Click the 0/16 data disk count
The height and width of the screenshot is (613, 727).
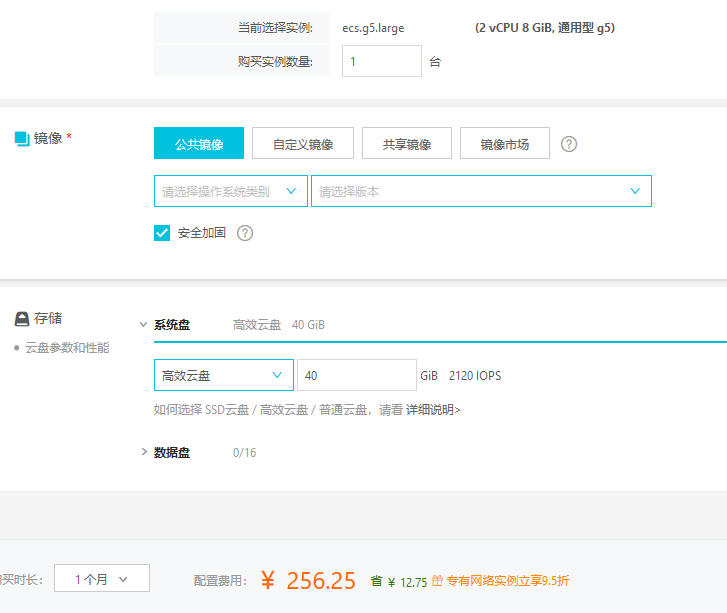[244, 453]
